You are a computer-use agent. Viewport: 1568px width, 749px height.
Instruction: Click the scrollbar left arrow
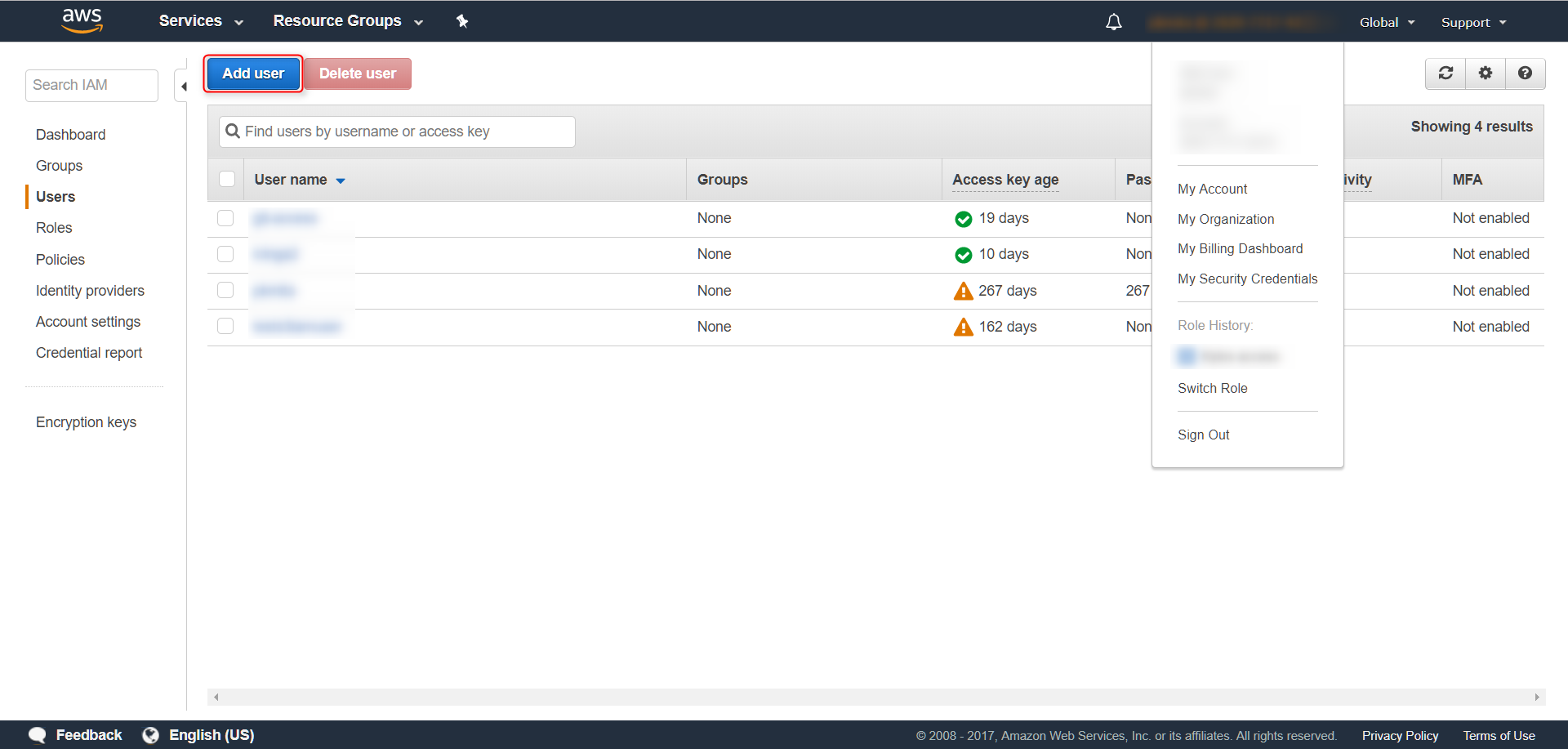pos(216,697)
